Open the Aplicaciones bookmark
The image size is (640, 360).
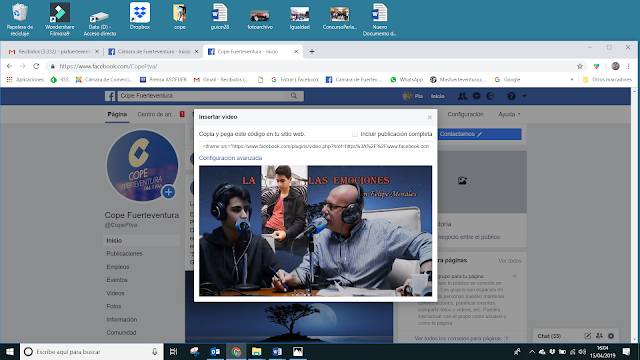(25, 80)
